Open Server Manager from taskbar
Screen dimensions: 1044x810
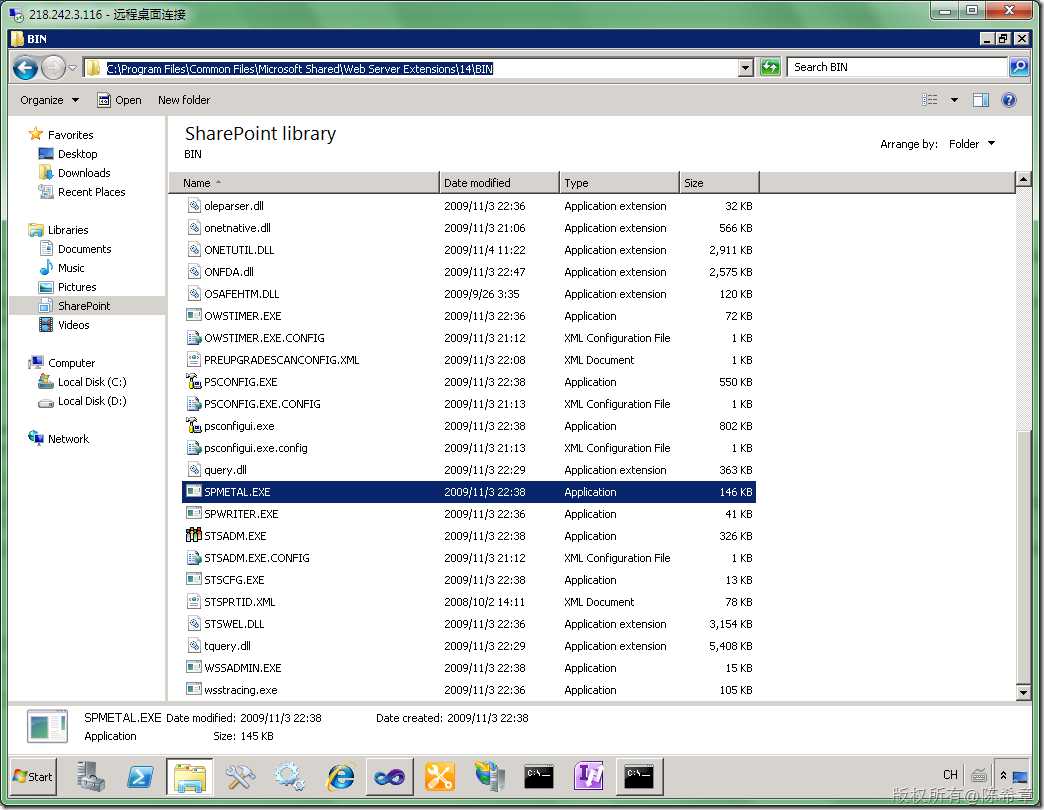point(91,776)
